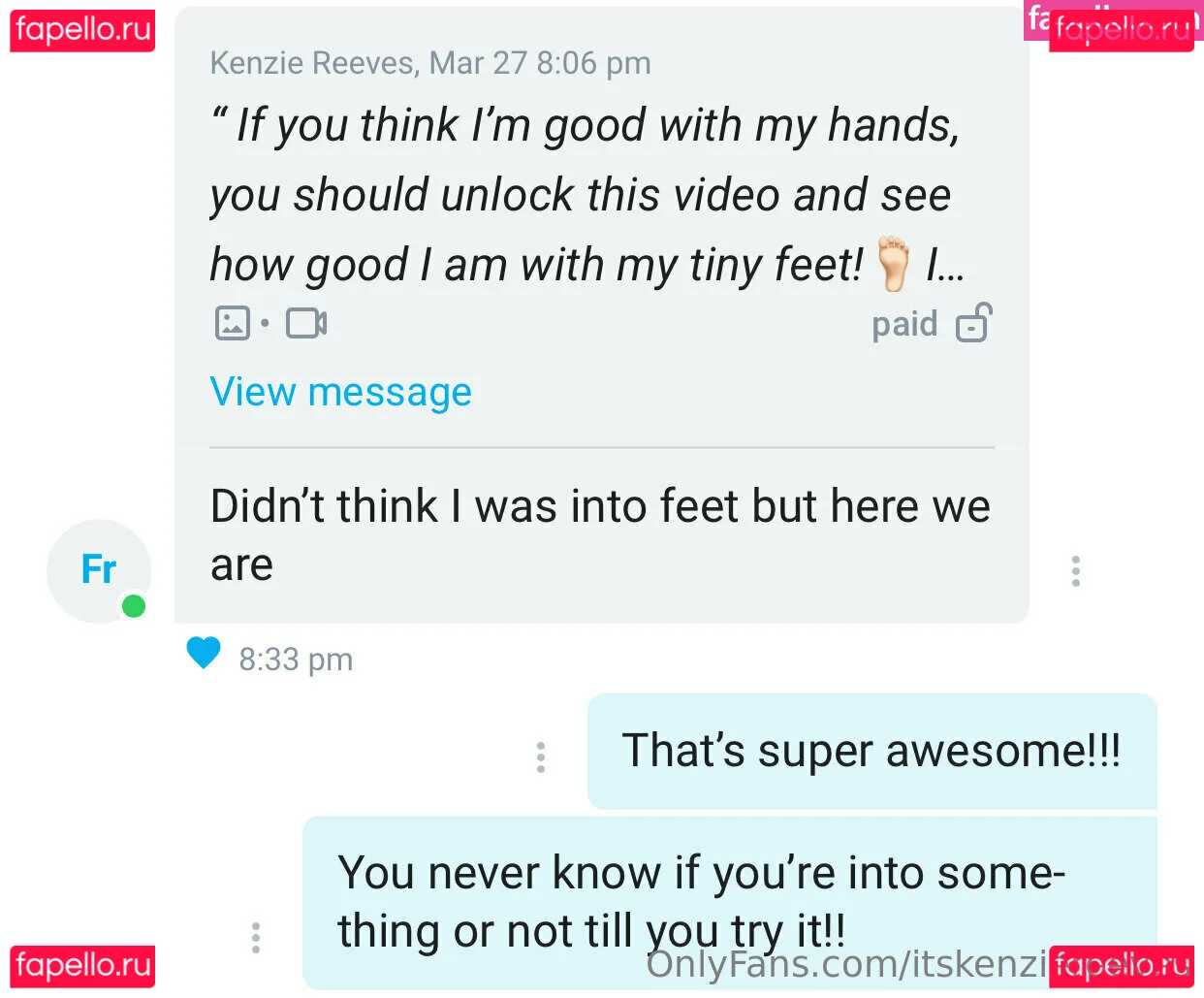Open the View message link
Viewport: 1204px width, 998px height.
pyautogui.click(x=341, y=392)
